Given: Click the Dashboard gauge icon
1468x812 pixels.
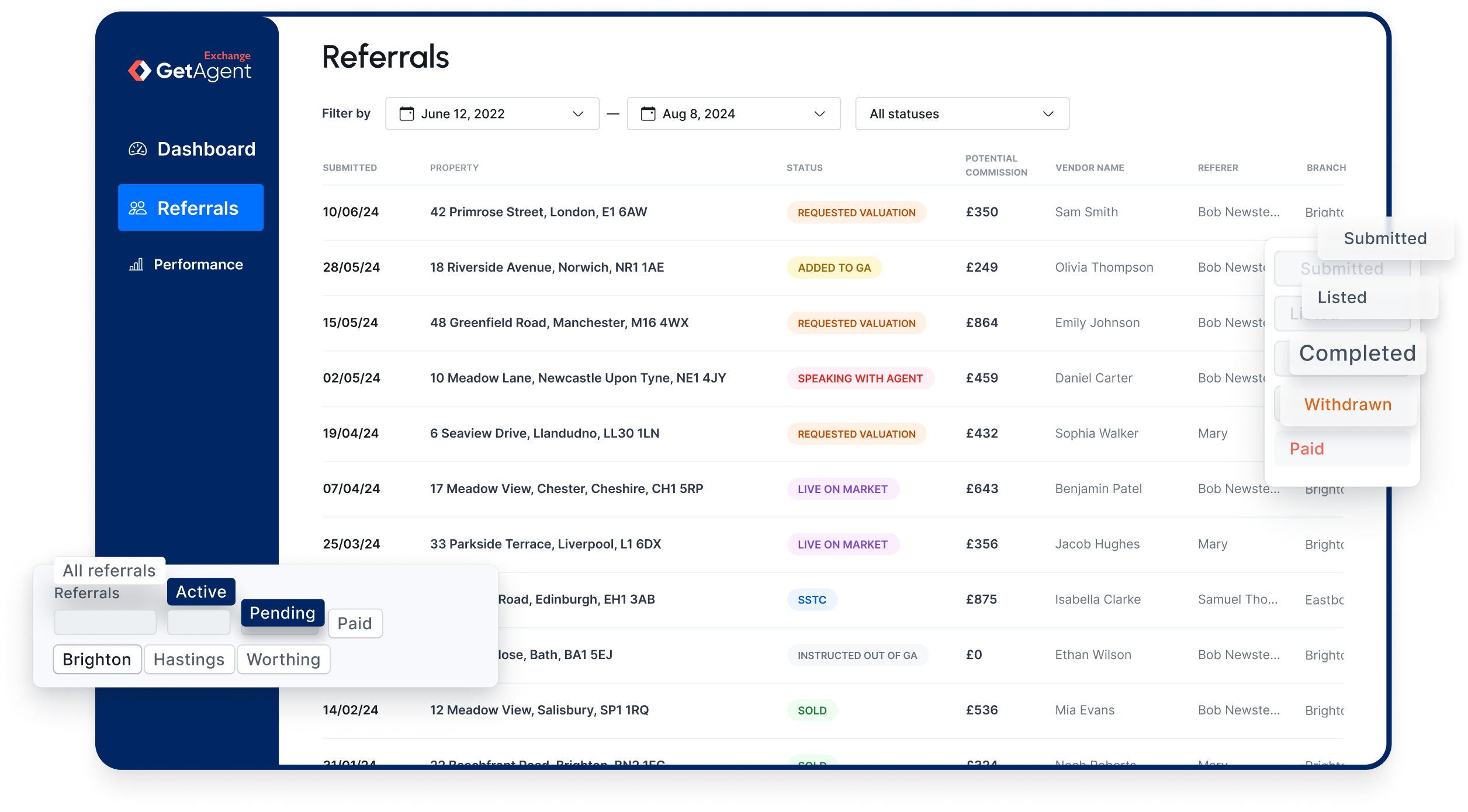Looking at the screenshot, I should click(x=138, y=149).
